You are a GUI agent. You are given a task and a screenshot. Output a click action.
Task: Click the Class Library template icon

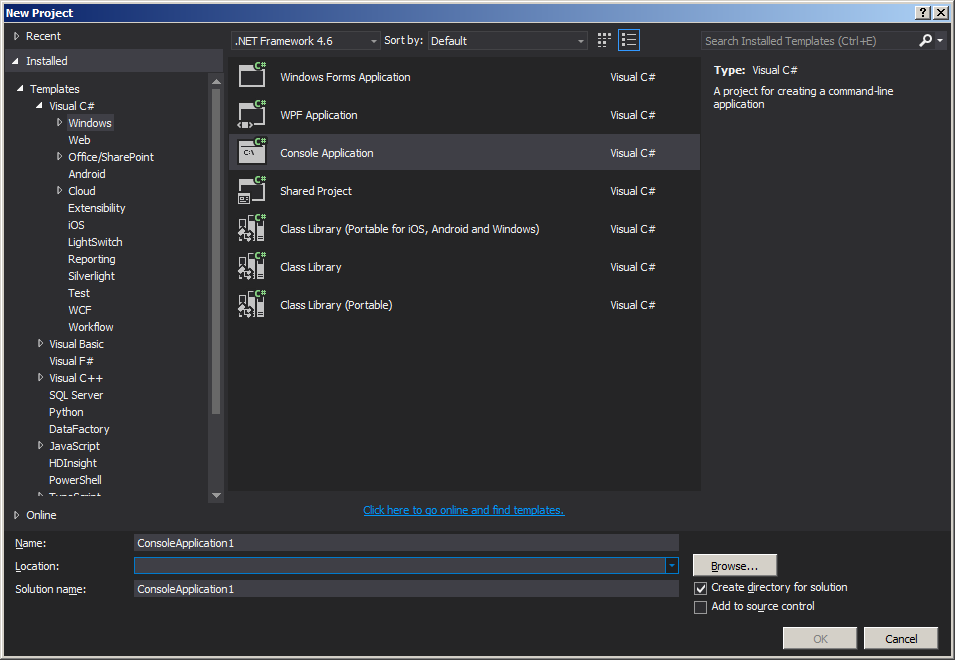(x=251, y=266)
